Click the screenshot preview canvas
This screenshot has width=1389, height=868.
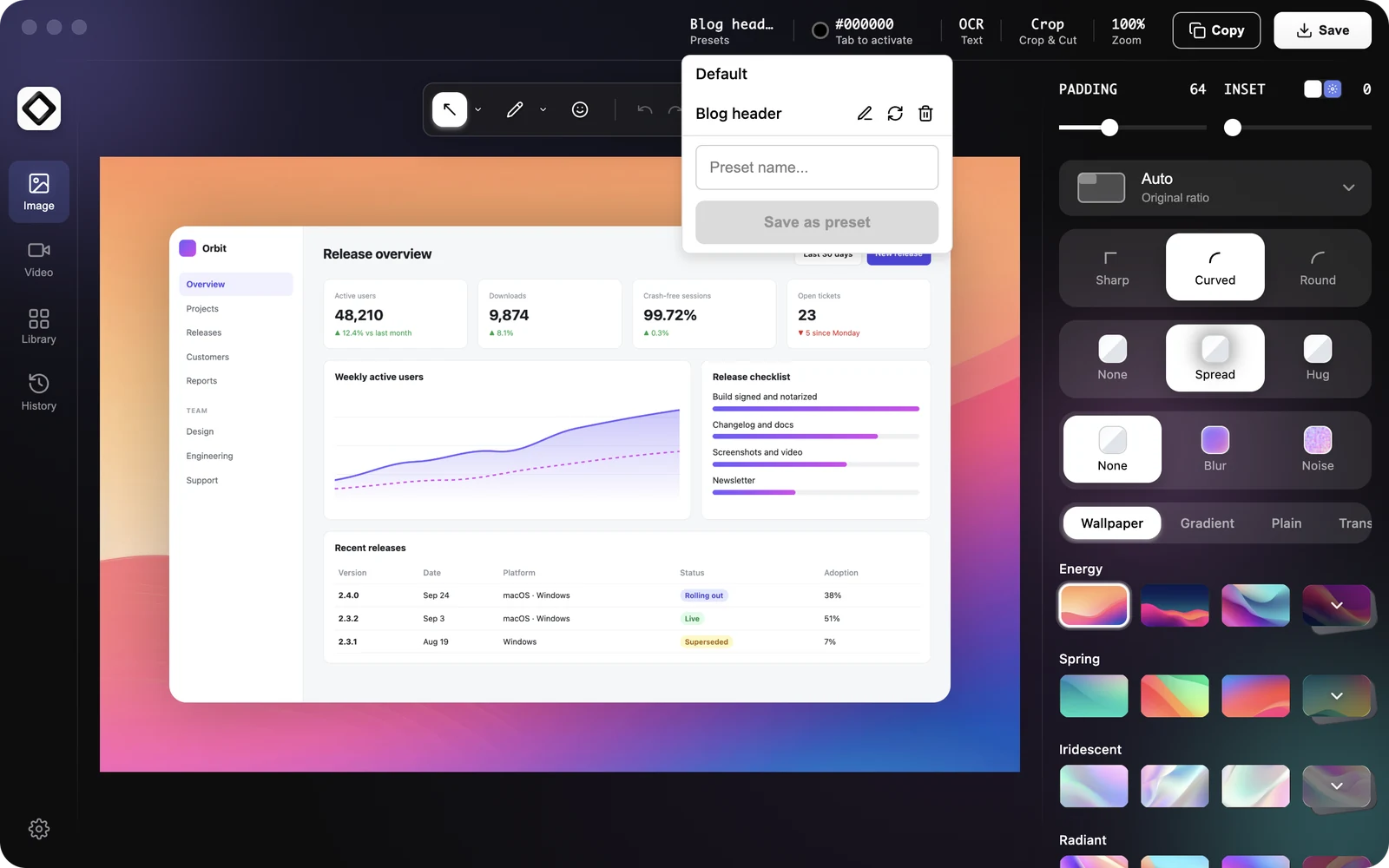point(560,464)
